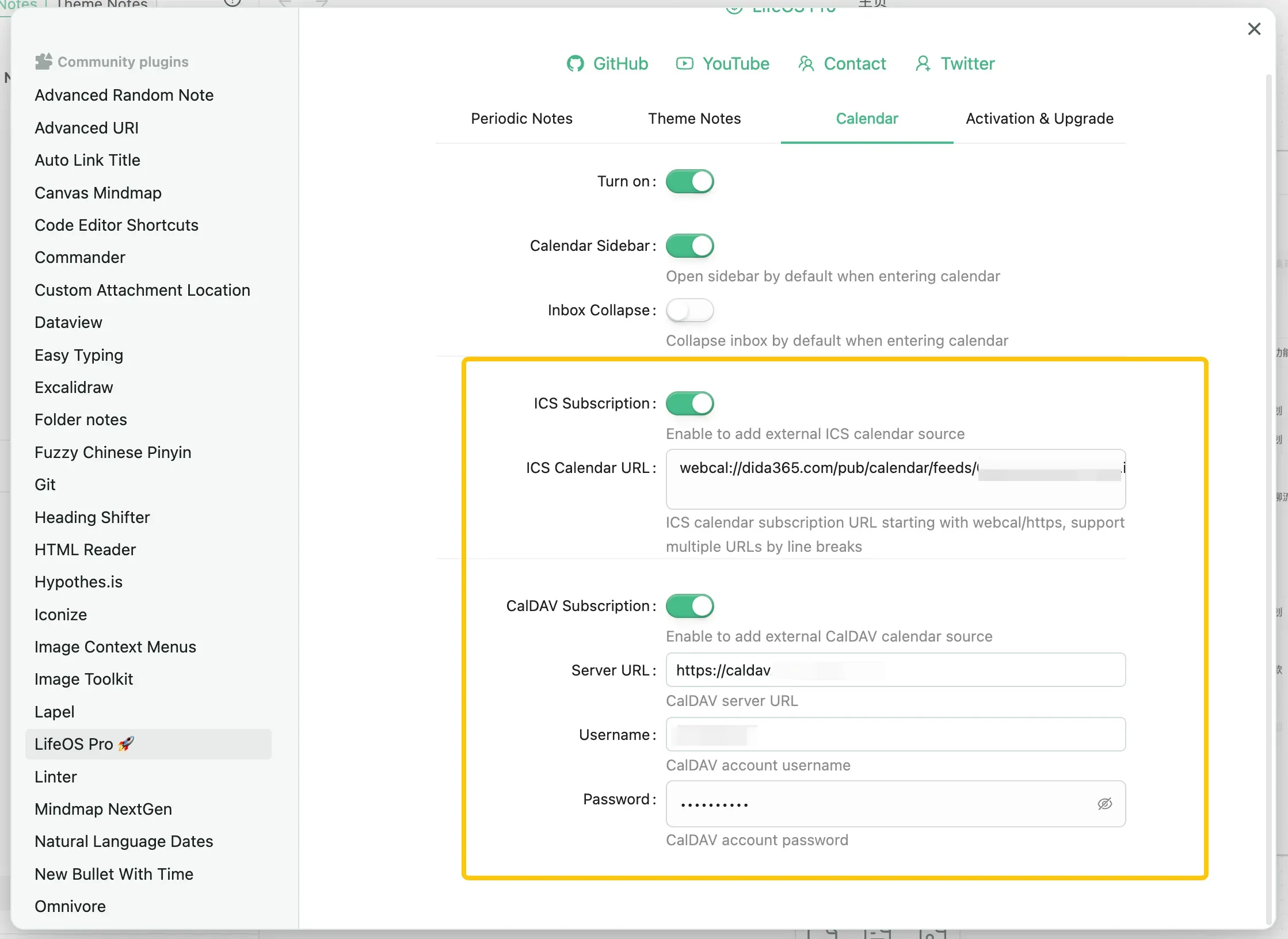Turn off the ICS Subscription switch
1288x939 pixels.
click(x=689, y=403)
